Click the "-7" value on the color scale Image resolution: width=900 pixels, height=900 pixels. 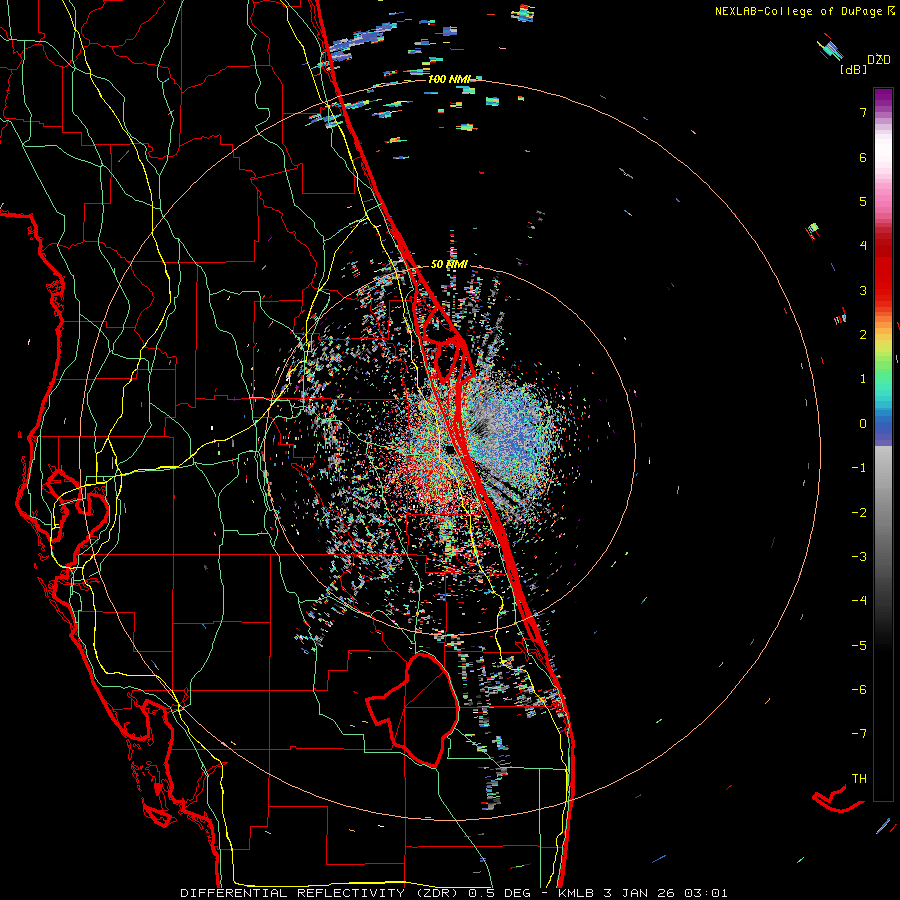859,734
